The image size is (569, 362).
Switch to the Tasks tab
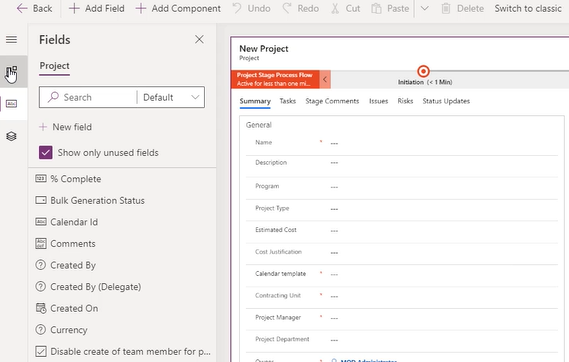tap(287, 101)
